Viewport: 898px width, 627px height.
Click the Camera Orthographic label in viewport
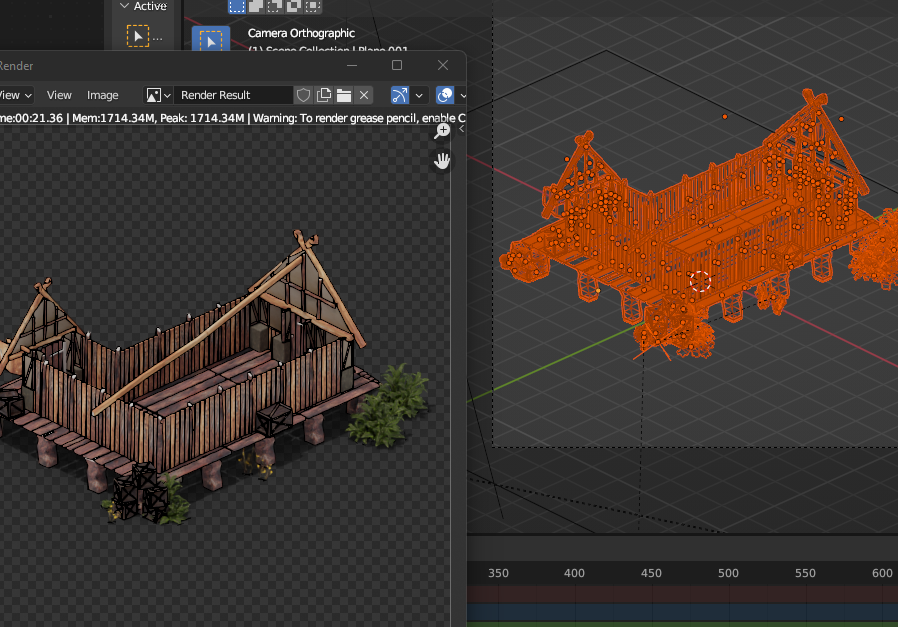tap(301, 33)
